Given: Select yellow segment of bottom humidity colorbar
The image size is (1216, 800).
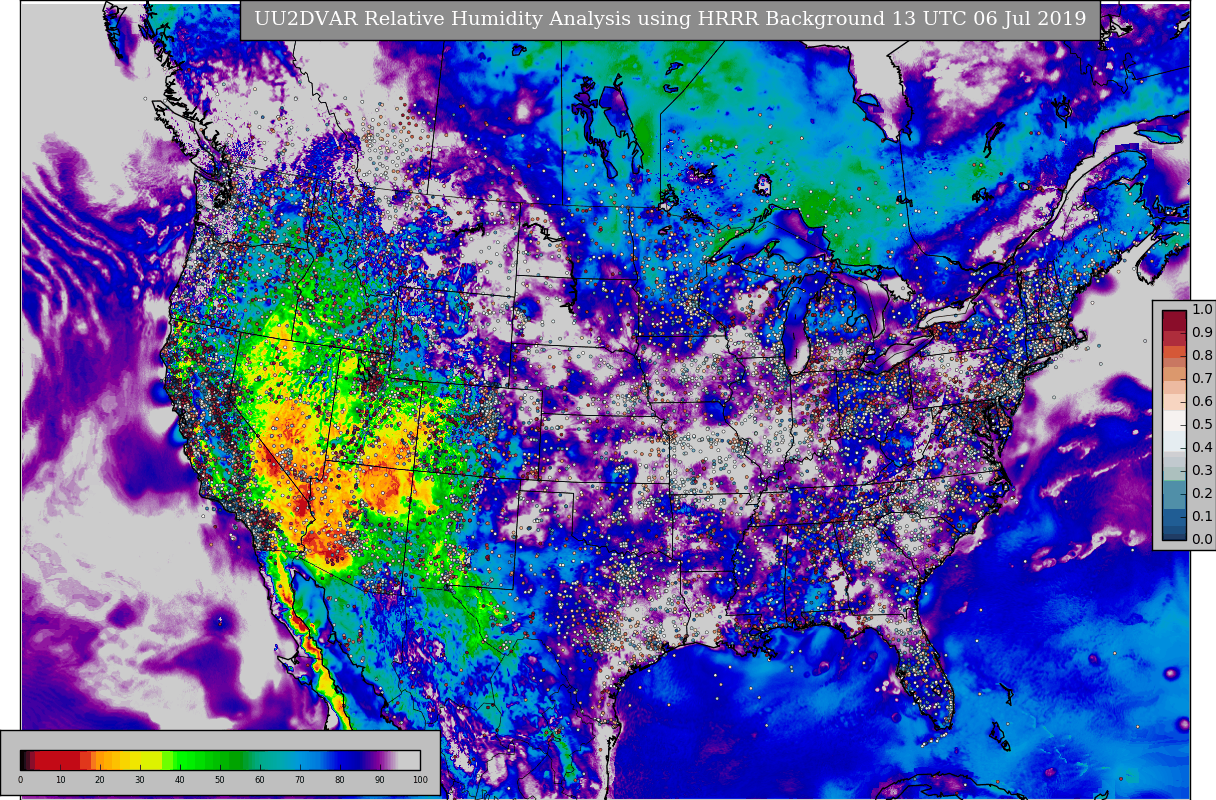Looking at the screenshot, I should (145, 760).
